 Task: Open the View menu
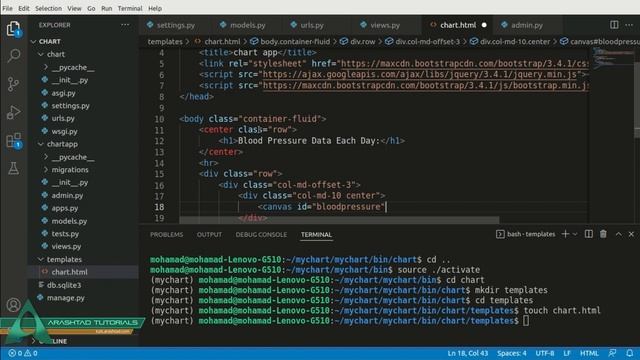coord(74,8)
